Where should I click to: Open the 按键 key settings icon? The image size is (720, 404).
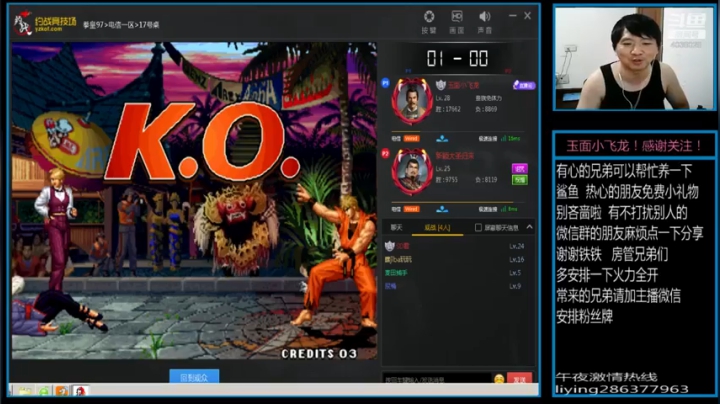click(x=429, y=17)
